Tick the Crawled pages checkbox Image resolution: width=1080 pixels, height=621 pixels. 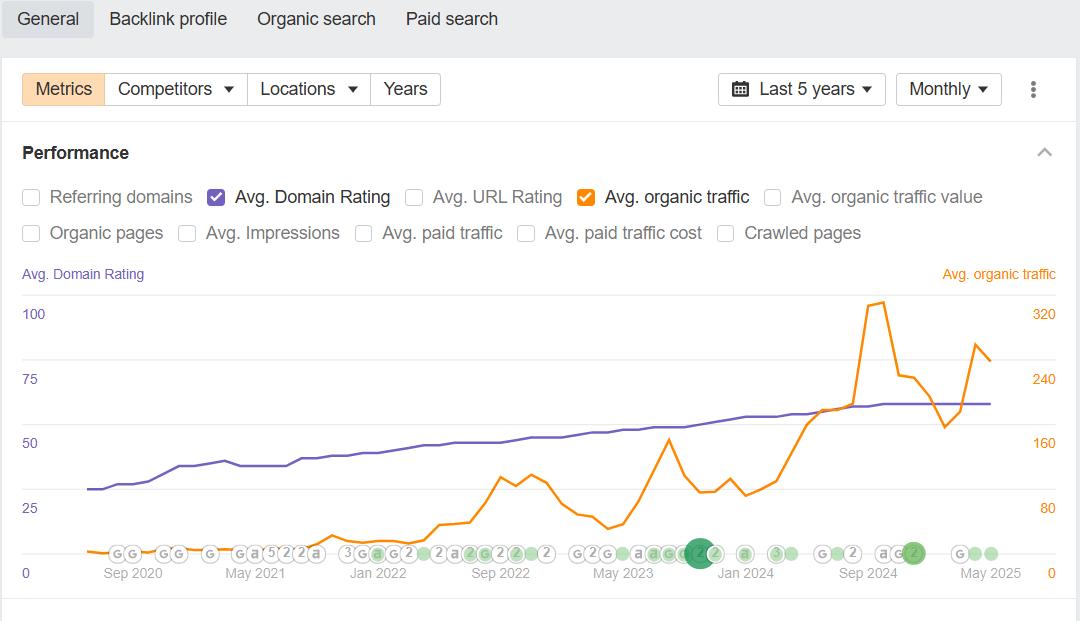click(726, 233)
